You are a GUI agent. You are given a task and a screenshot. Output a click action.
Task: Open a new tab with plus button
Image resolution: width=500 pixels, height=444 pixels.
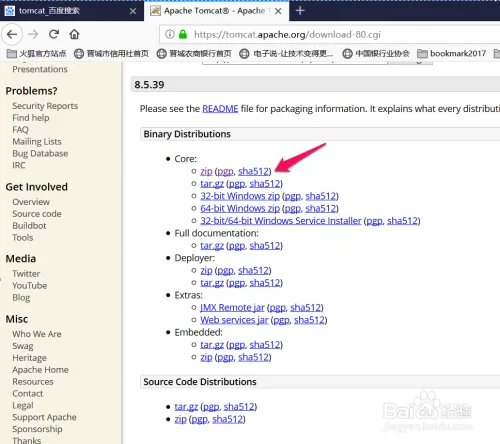(300, 11)
